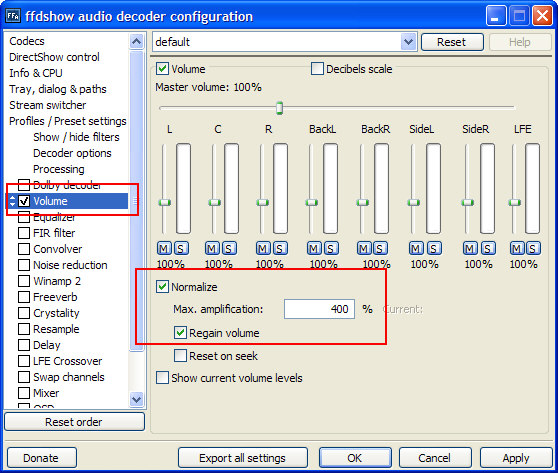The image size is (558, 473).
Task: Check the Reset on seek option
Action: click(x=180, y=356)
